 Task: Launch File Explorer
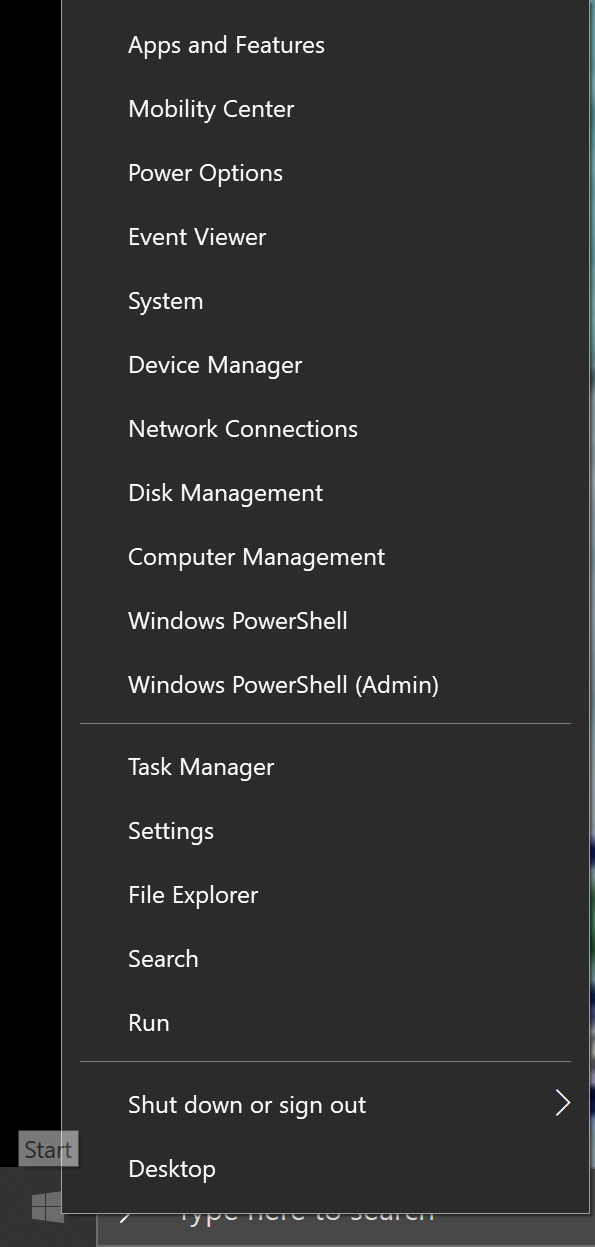pos(326,895)
